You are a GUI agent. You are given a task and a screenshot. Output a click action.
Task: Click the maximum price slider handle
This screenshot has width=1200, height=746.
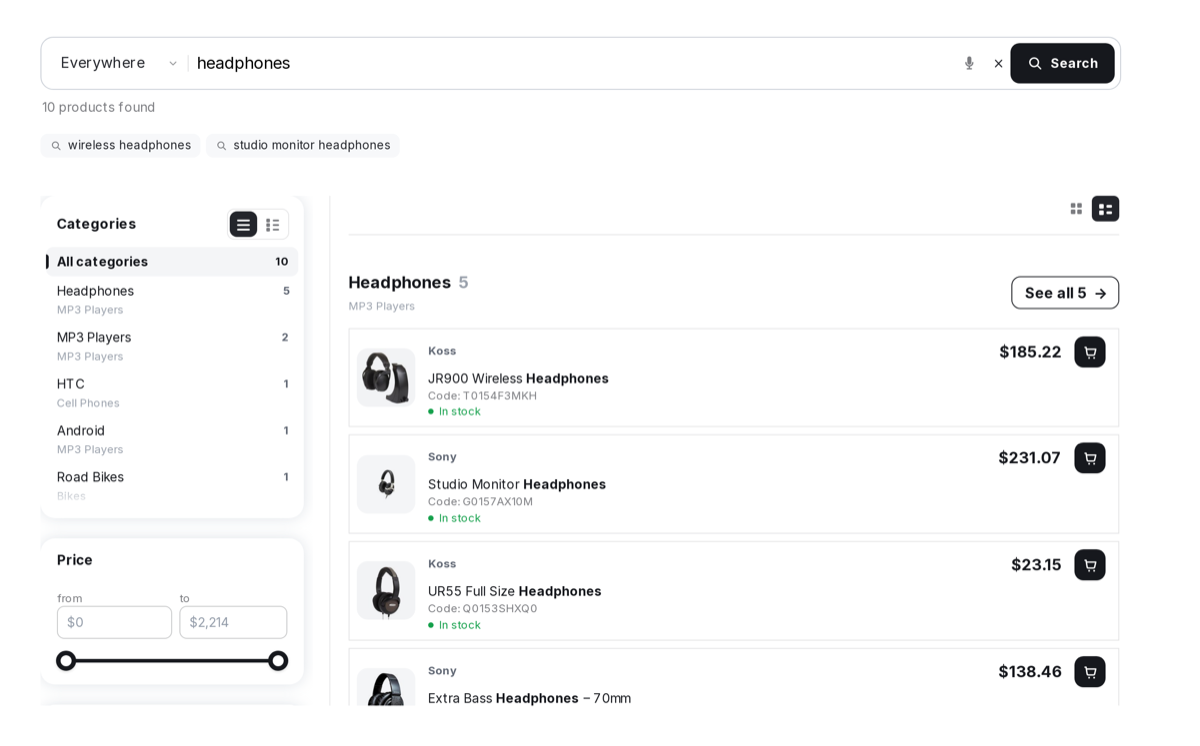tap(278, 661)
